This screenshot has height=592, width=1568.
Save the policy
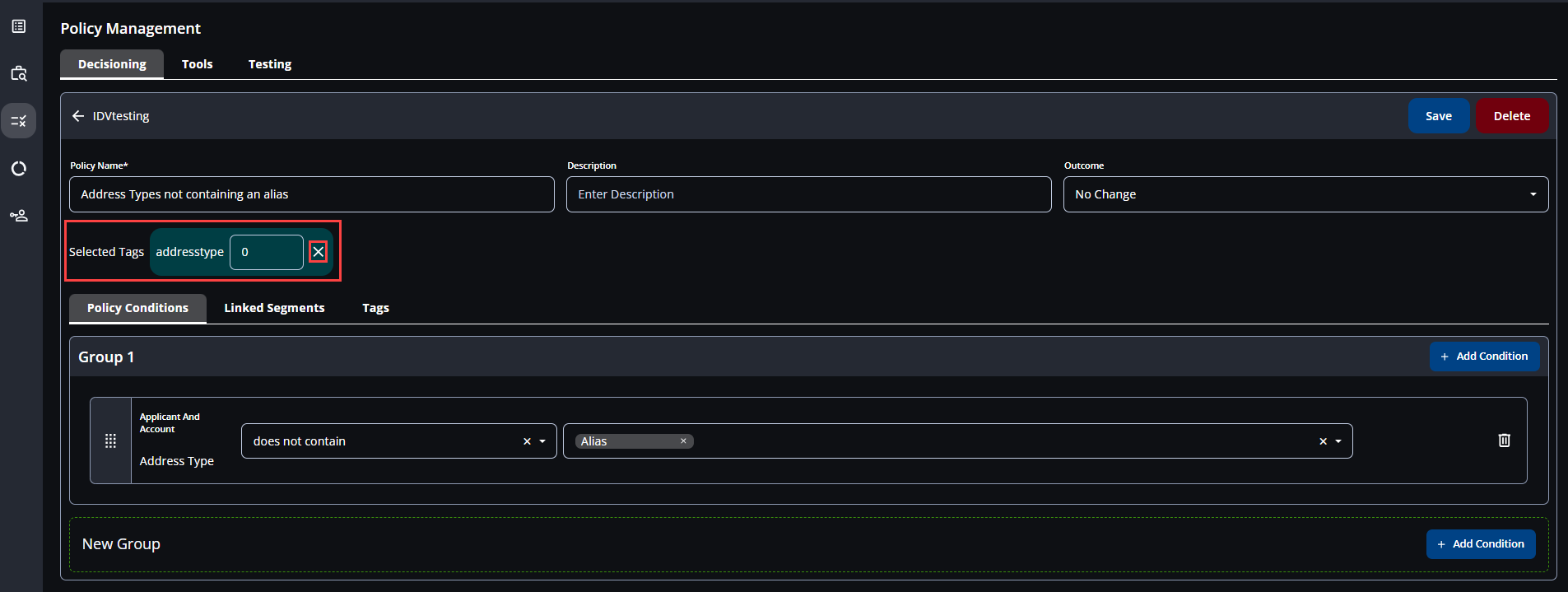[1439, 116]
